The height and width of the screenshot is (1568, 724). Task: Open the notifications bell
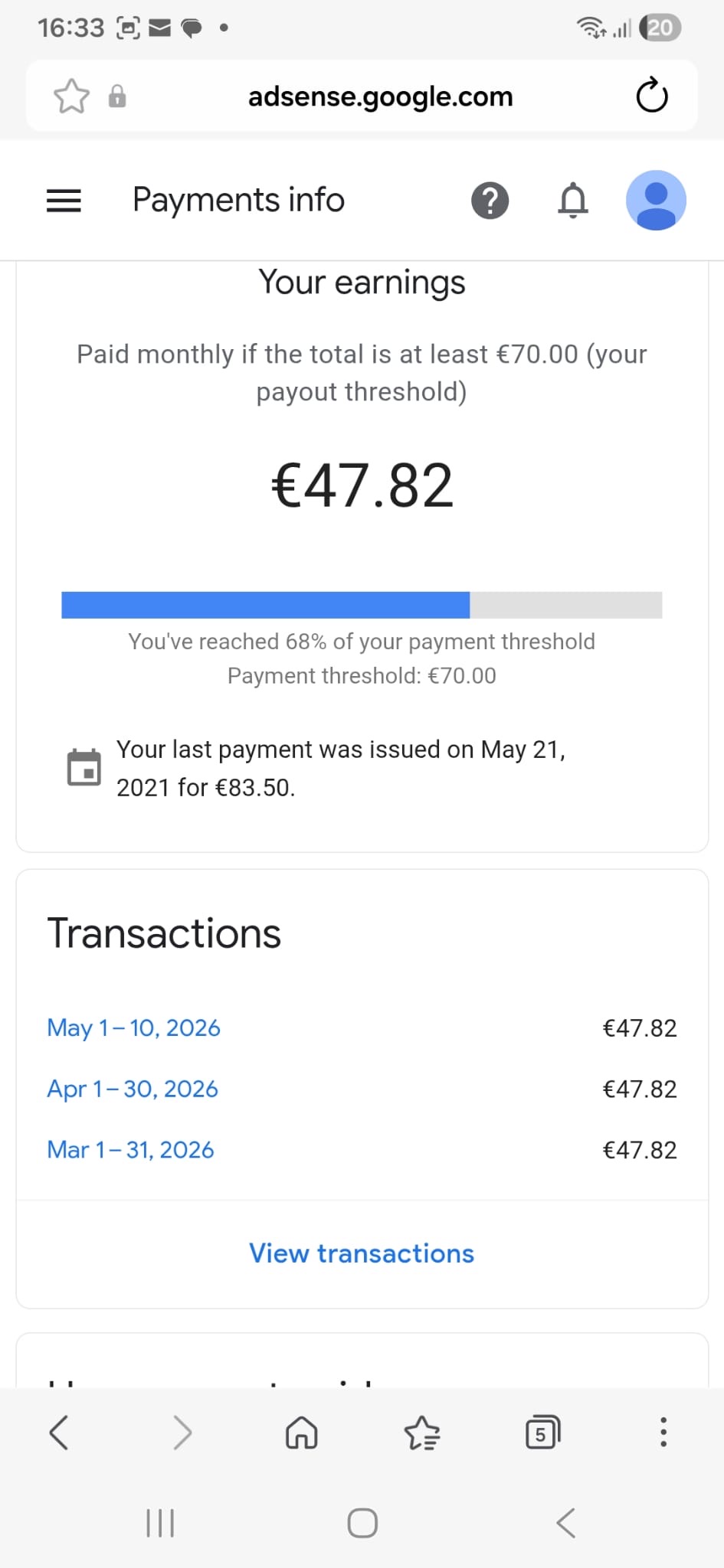[573, 201]
